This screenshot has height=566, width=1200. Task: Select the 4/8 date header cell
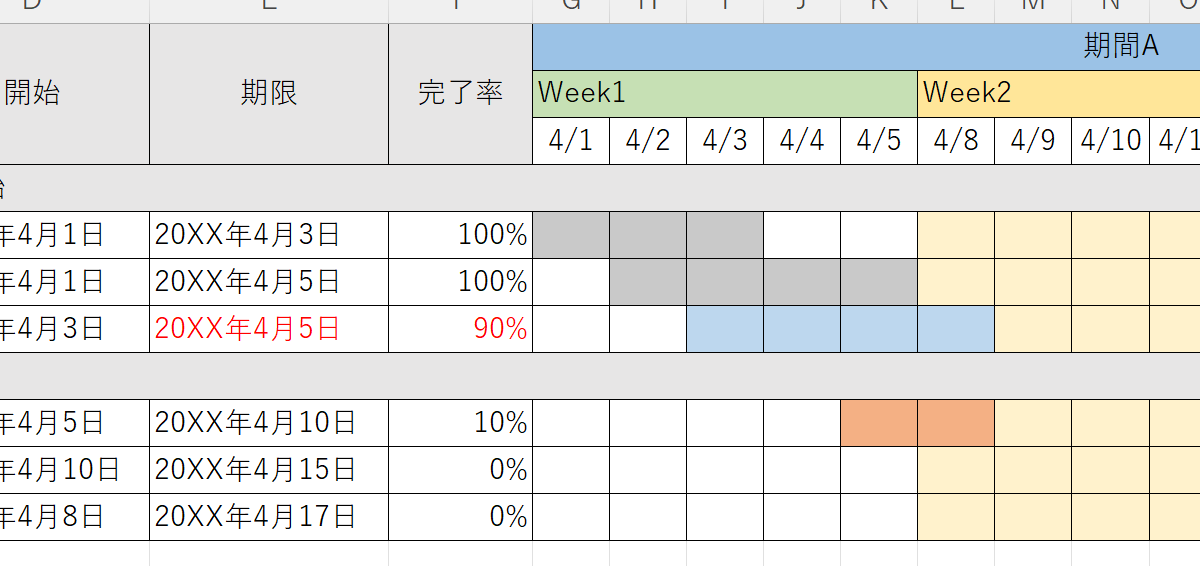[x=956, y=141]
